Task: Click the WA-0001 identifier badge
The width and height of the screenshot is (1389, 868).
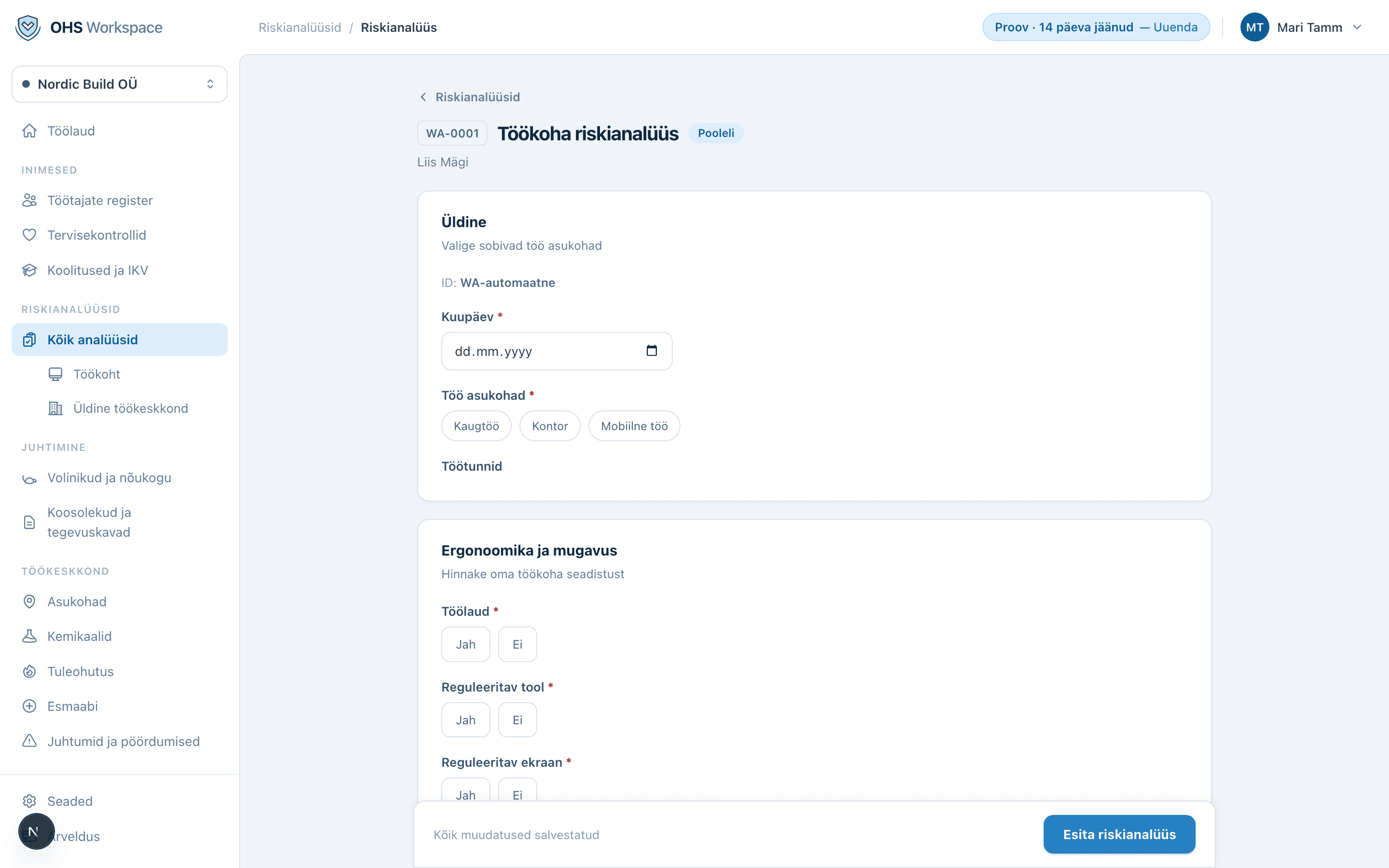Action: [x=452, y=133]
